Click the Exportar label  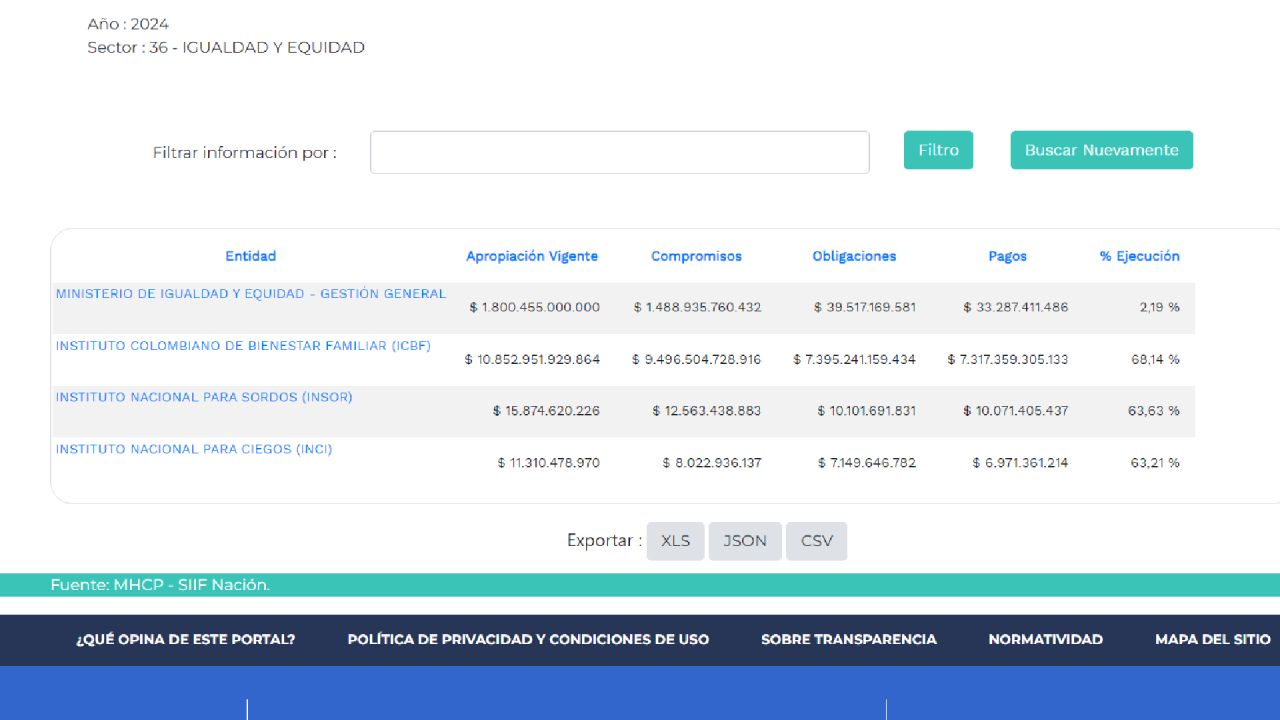(605, 541)
